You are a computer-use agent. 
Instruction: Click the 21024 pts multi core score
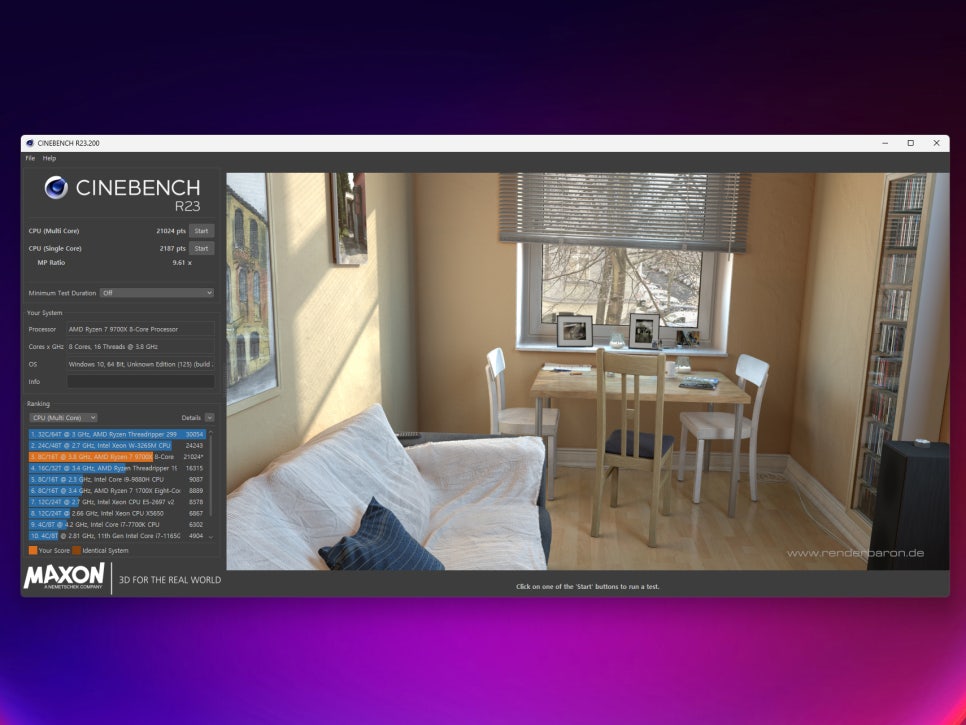tap(171, 231)
